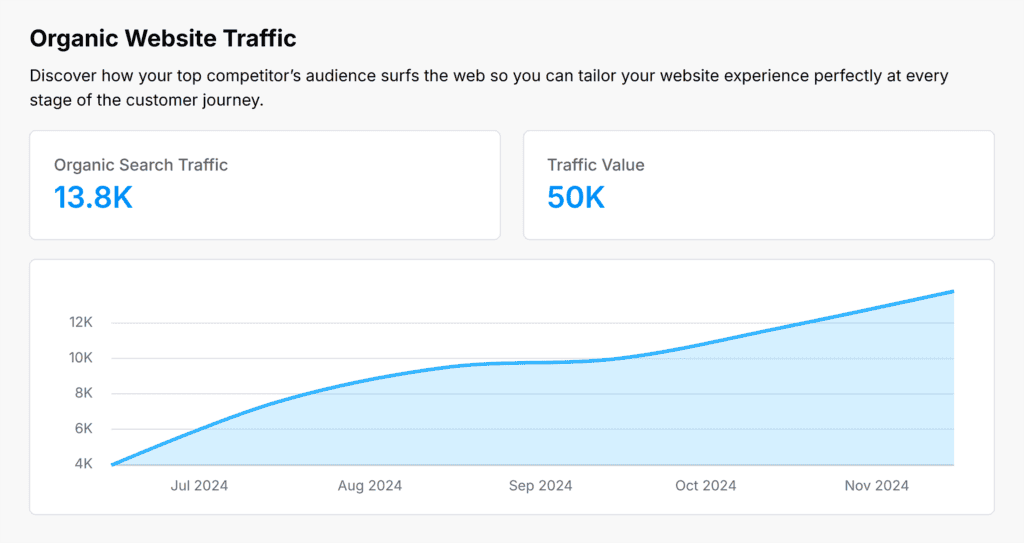Screen dimensions: 1024x543
Task: Select the Traffic Value label
Action: 596,165
